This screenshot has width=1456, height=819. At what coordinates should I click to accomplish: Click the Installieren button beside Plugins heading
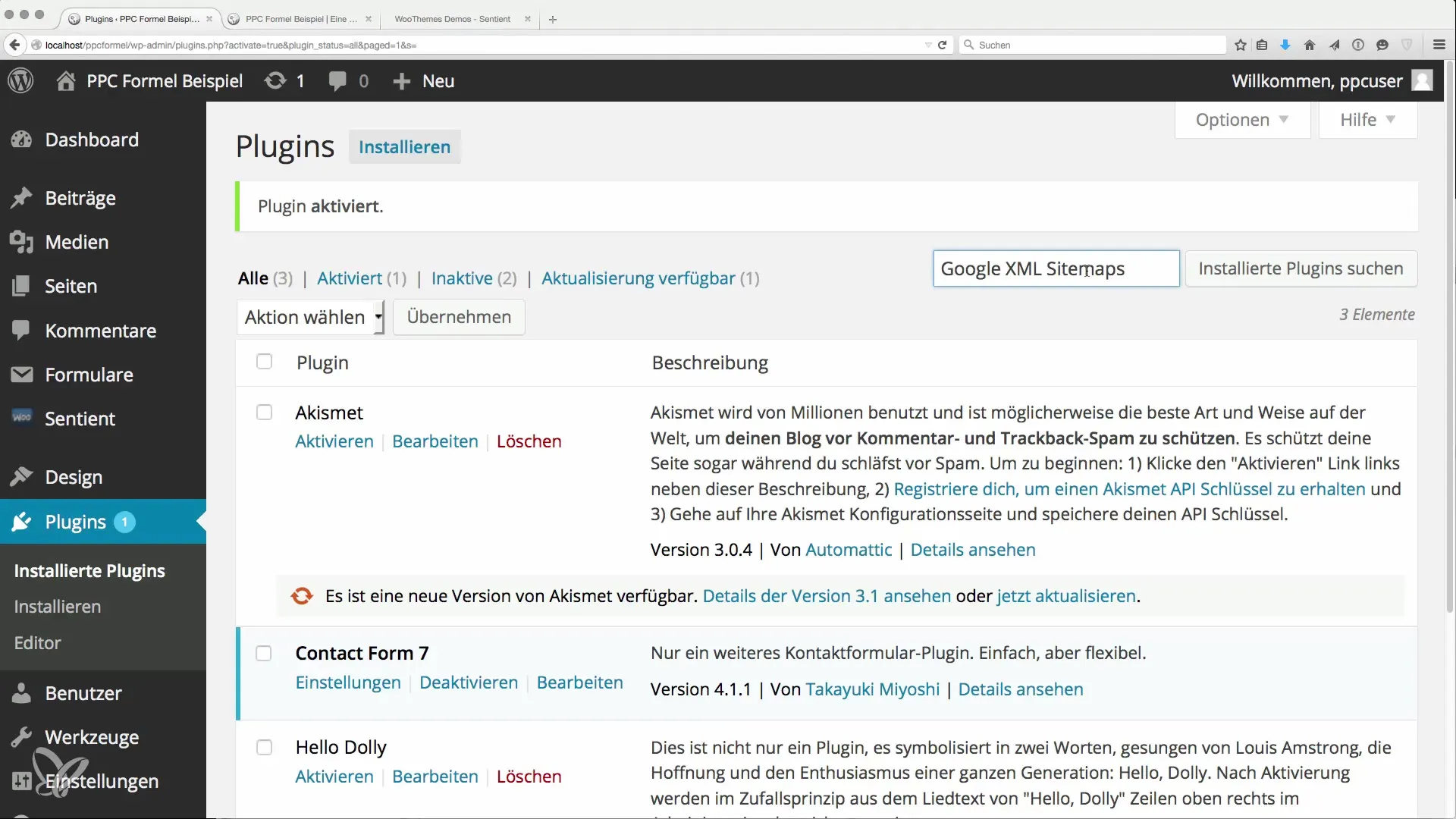click(x=404, y=147)
